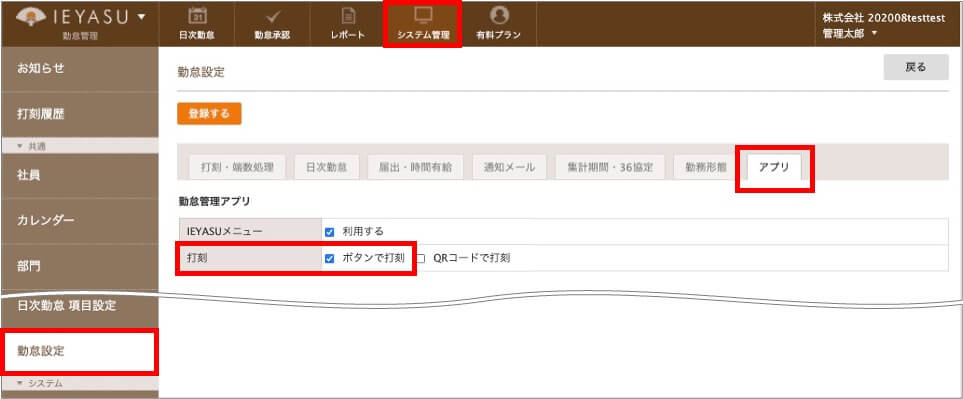
Task: Collapse the システム sidebar section
Action: (x=40, y=384)
